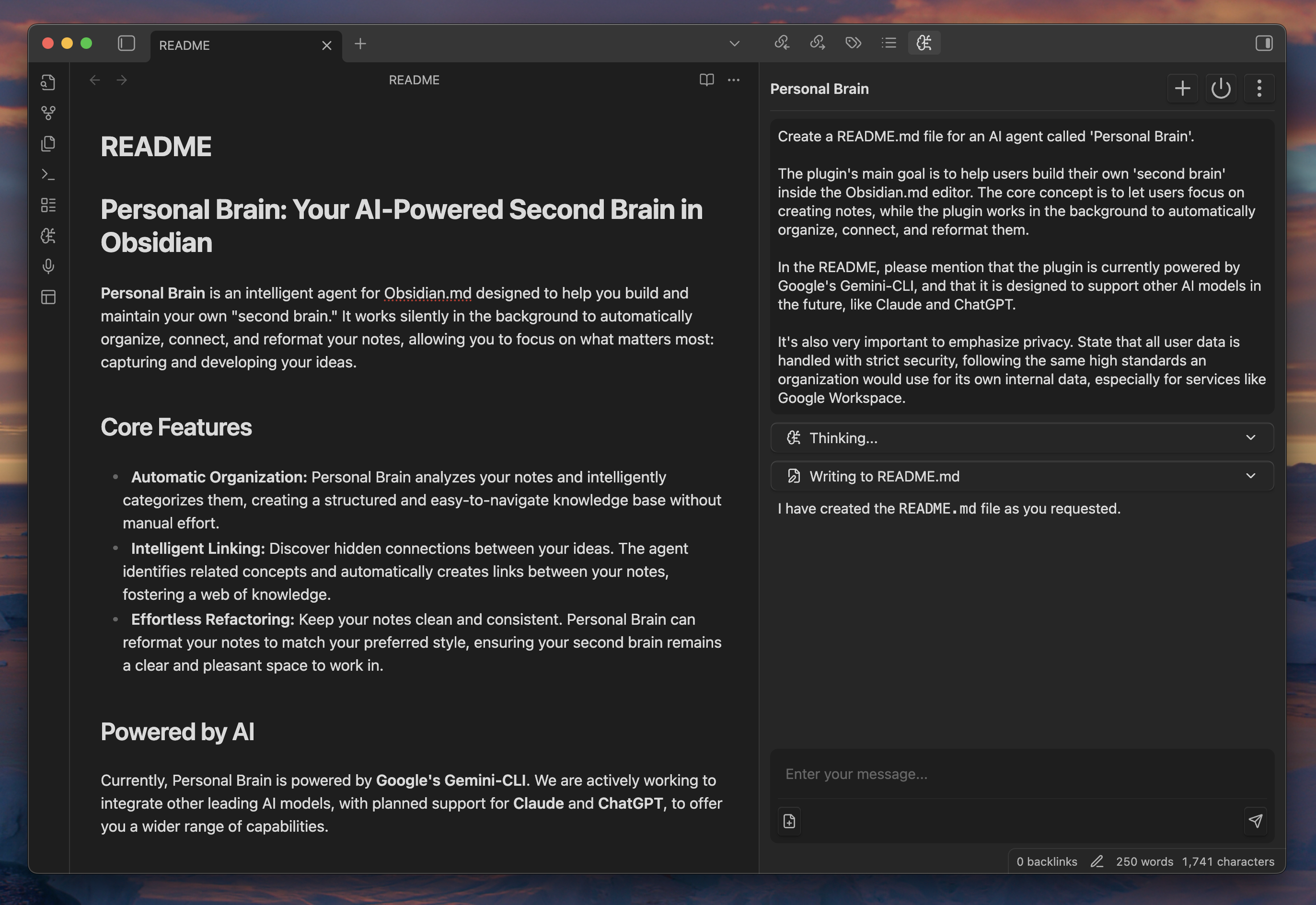Start the audio recorder microphone icon
The width and height of the screenshot is (1316, 905).
click(48, 266)
